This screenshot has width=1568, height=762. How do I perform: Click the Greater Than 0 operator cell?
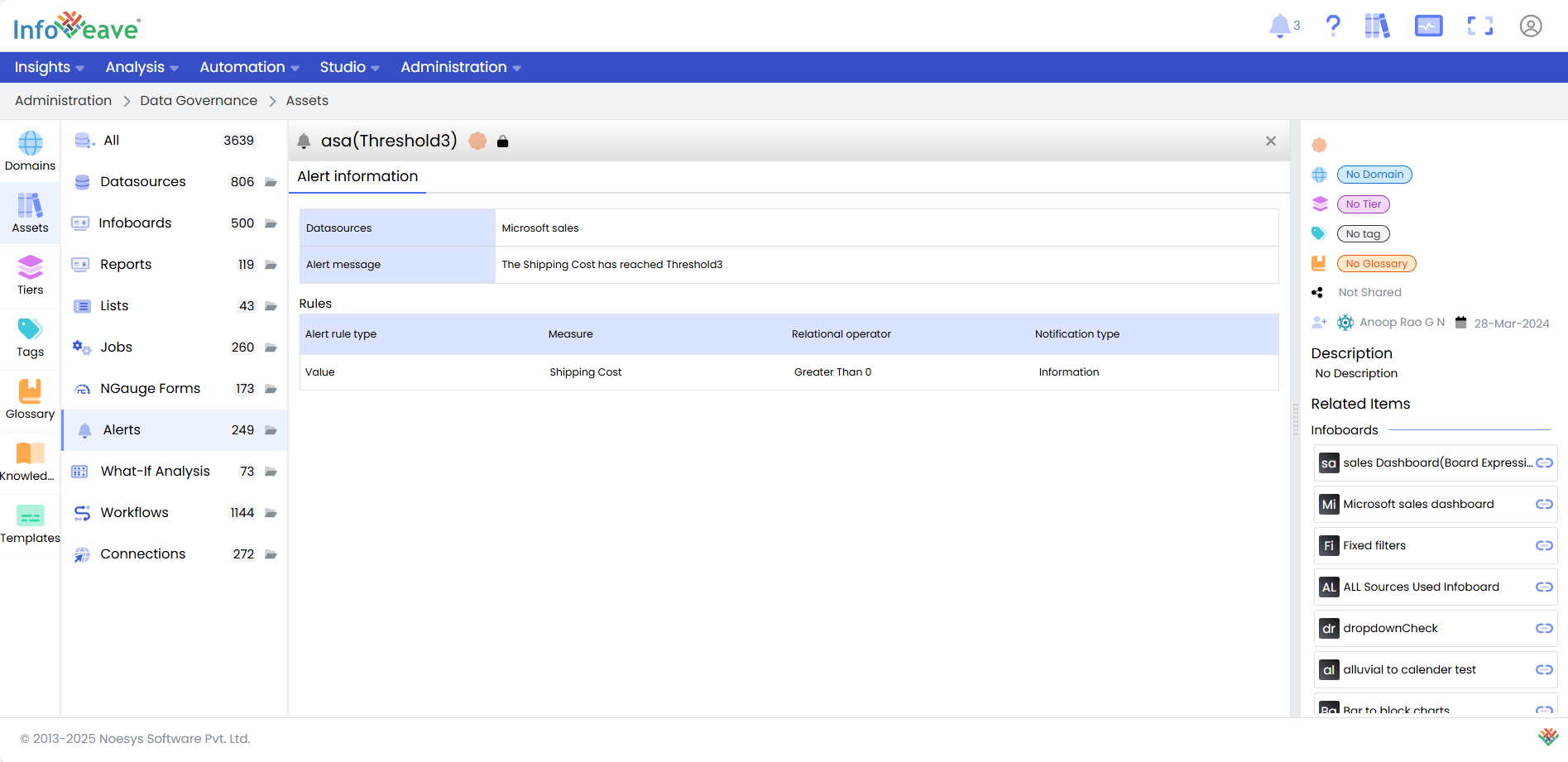[x=832, y=372]
